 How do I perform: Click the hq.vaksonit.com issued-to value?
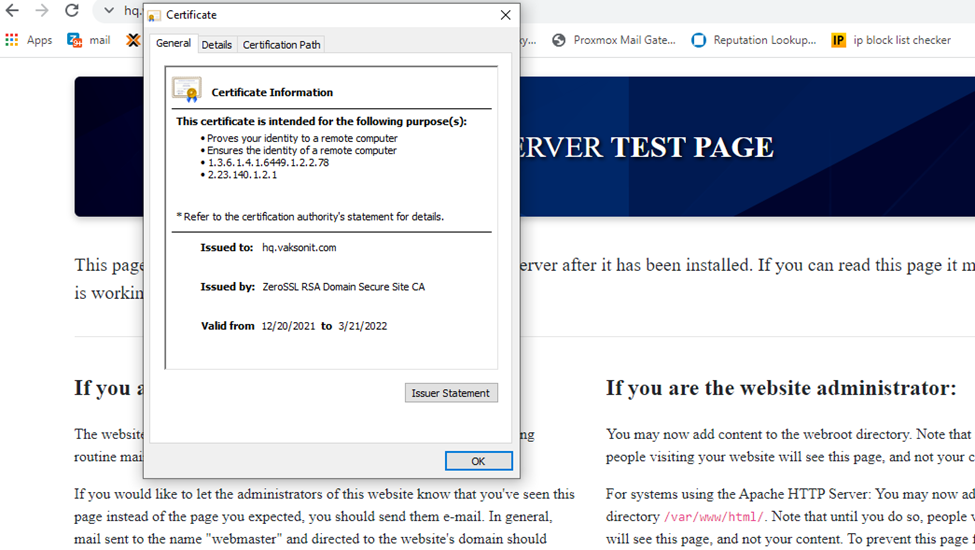coord(299,247)
